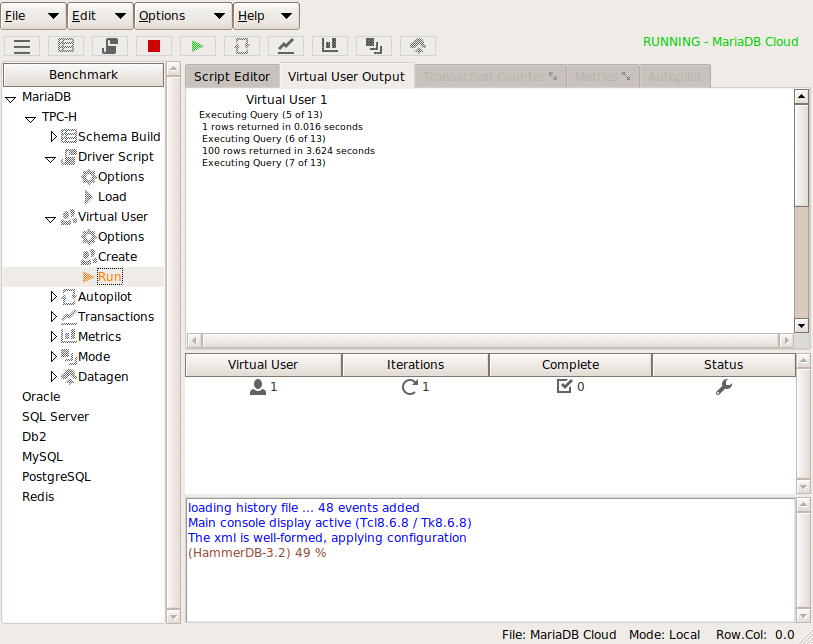Viewport: 813px width, 644px height.
Task: Click the Datagen toolbar icon
Action: (x=418, y=46)
